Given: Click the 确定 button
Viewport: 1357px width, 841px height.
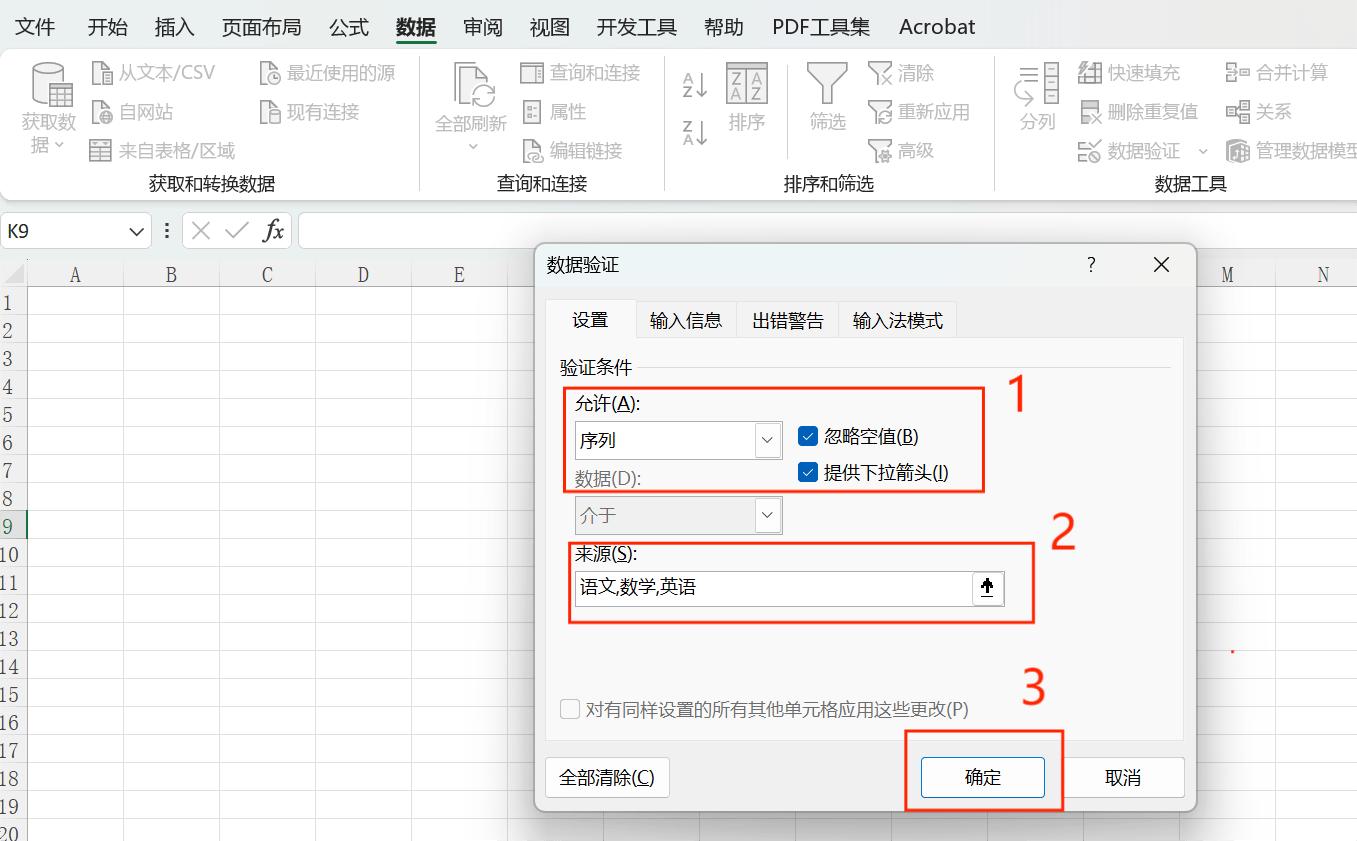Looking at the screenshot, I should tap(983, 777).
